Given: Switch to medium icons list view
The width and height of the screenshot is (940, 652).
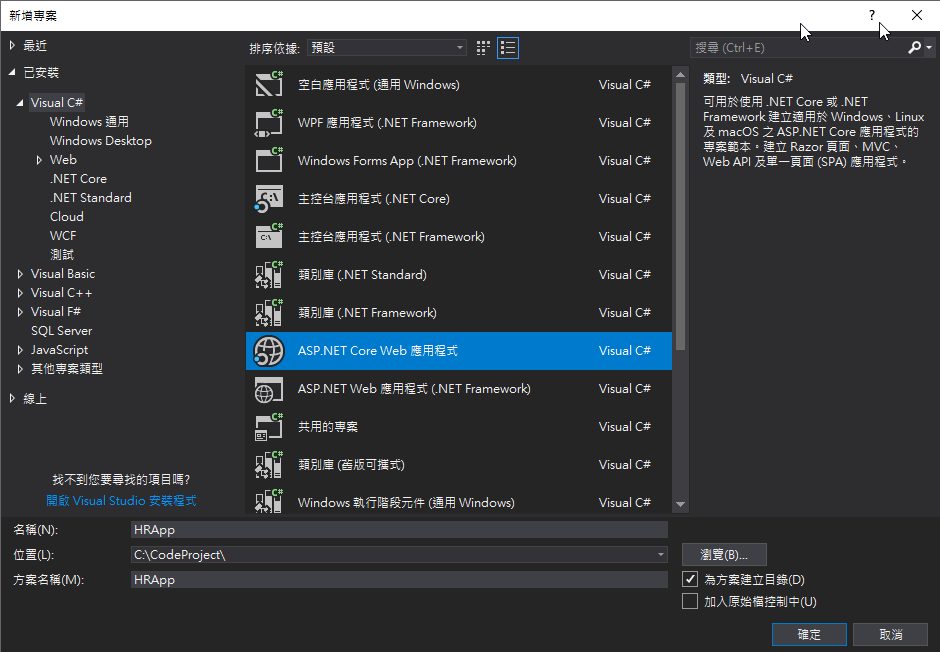Looking at the screenshot, I should click(x=508, y=48).
